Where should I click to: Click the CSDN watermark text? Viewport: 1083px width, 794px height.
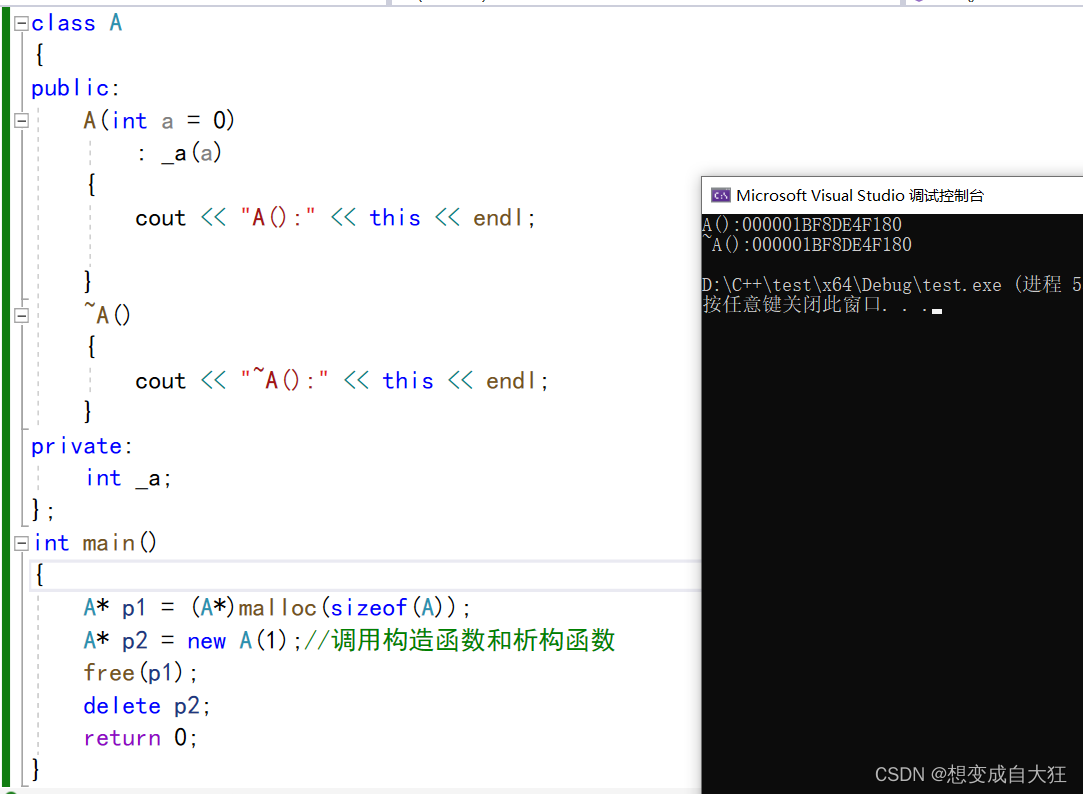[x=968, y=774]
